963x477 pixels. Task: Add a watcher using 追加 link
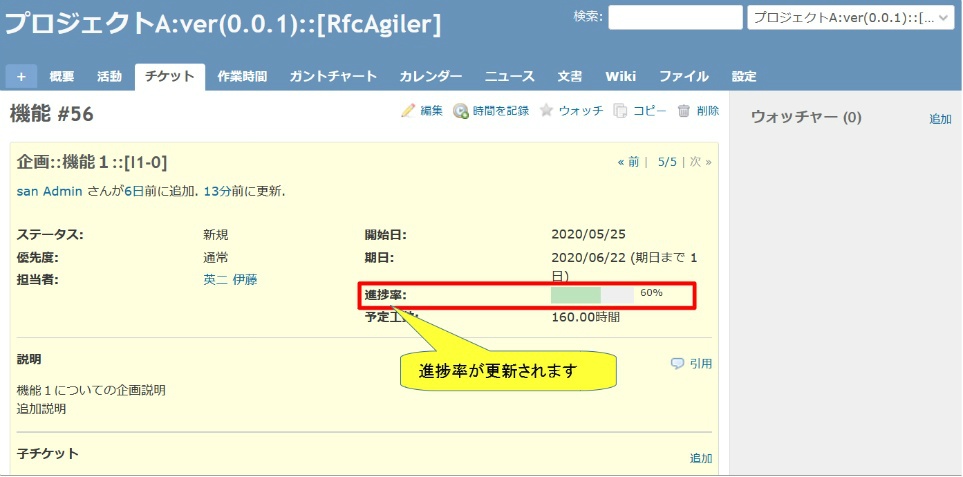[940, 119]
